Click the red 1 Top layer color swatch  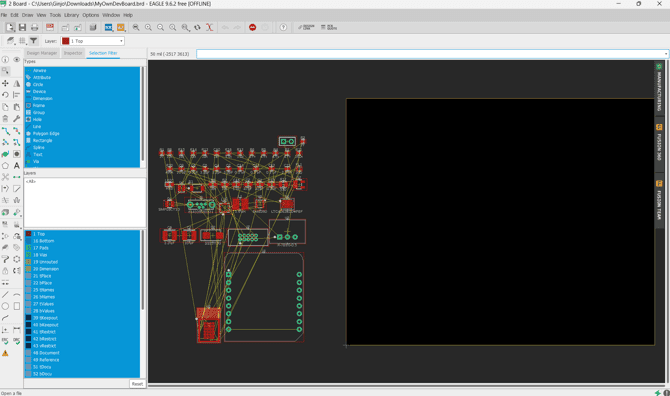point(28,234)
